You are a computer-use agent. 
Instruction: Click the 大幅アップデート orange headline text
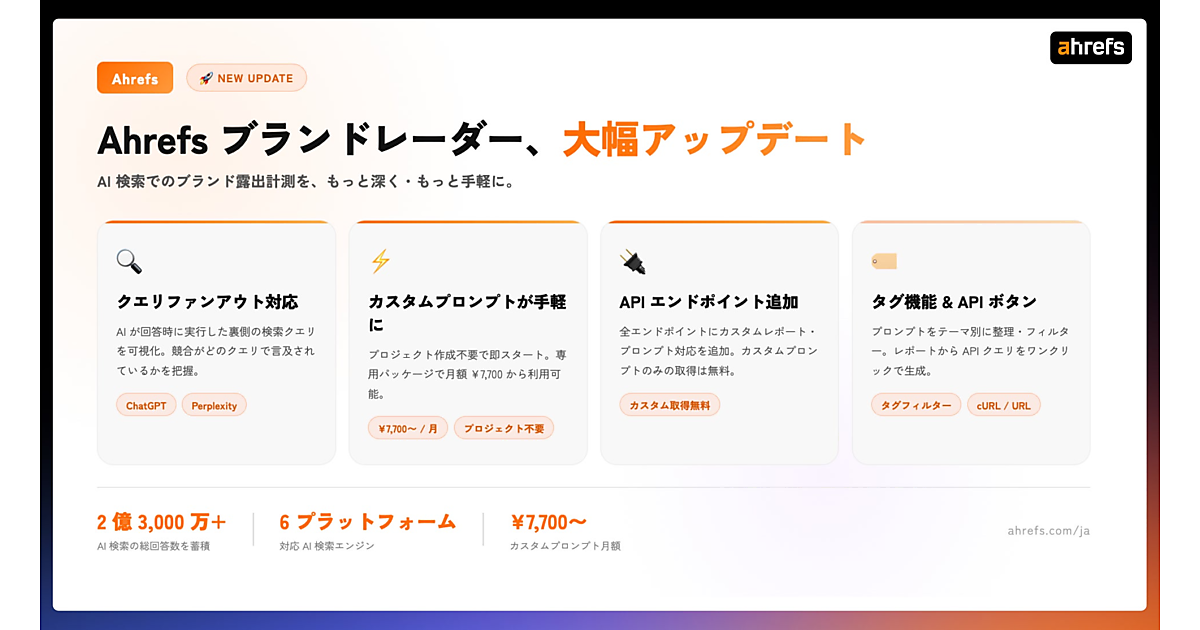click(x=714, y=140)
